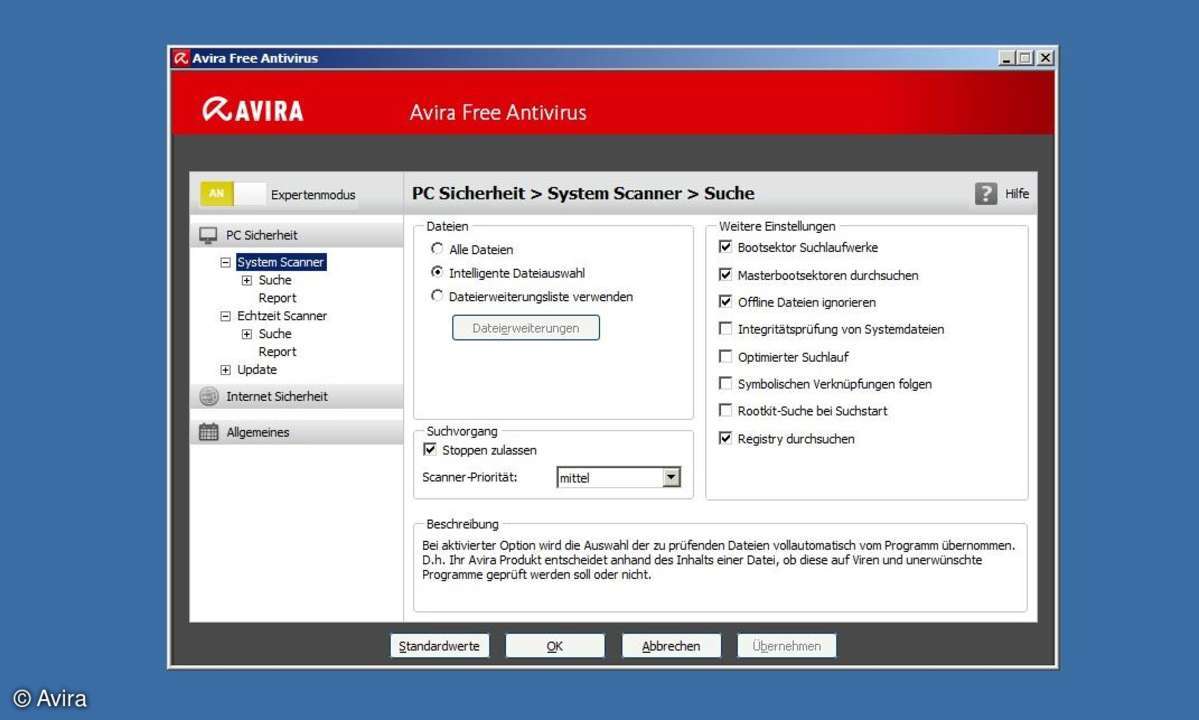The image size is (1199, 720).
Task: Select Echtzeit Scanner tree item
Action: (281, 316)
